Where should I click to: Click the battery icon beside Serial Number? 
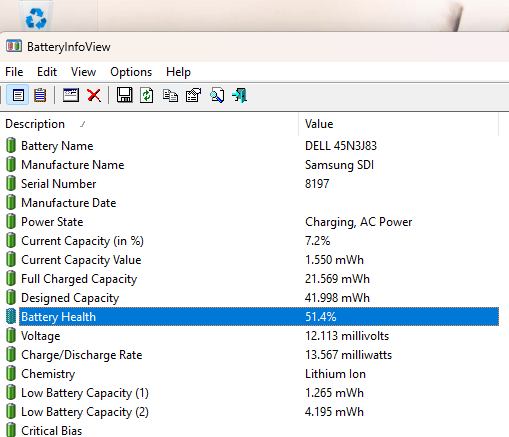[x=11, y=183]
